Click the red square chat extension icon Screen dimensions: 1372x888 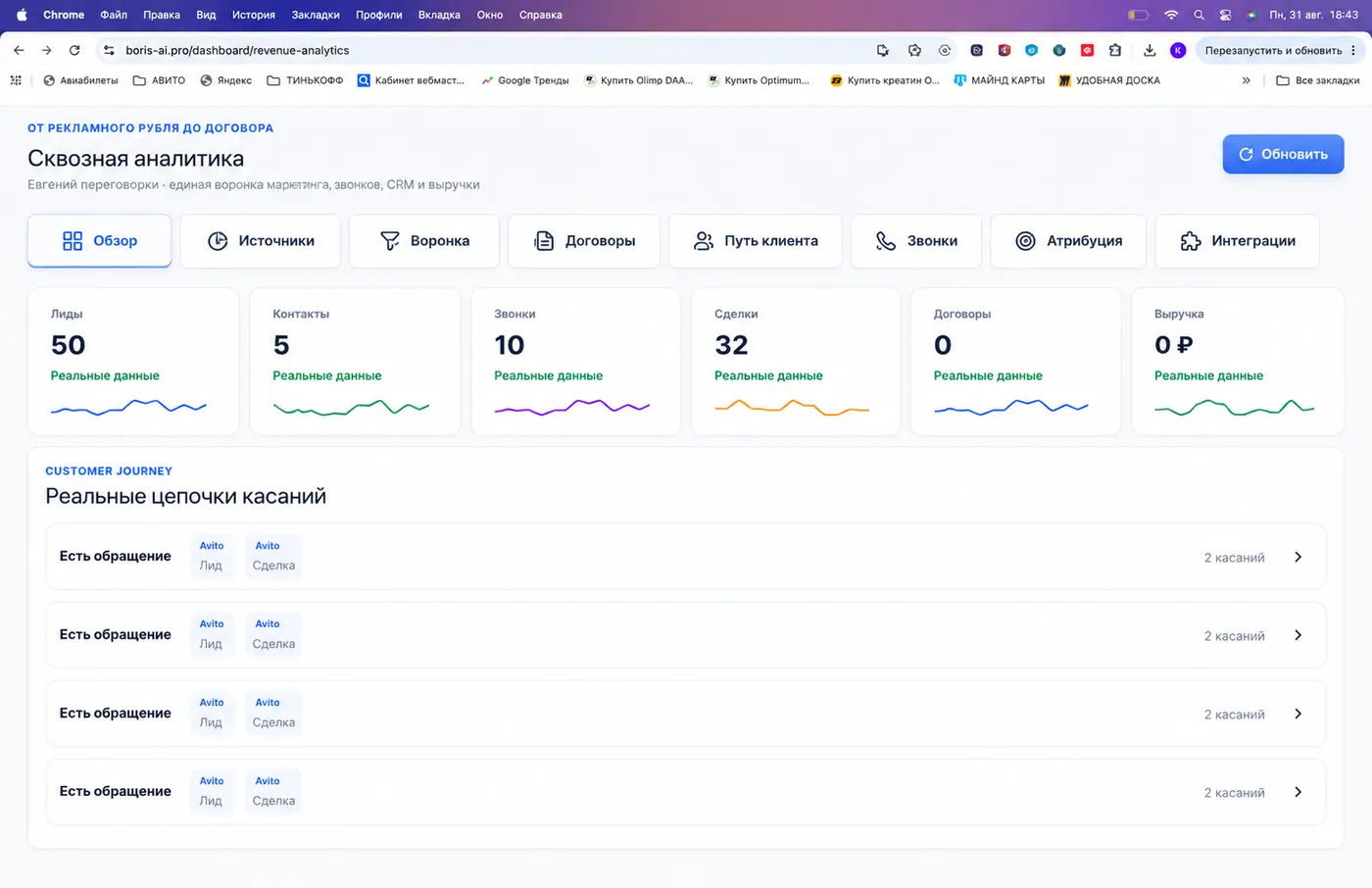[x=1087, y=50]
